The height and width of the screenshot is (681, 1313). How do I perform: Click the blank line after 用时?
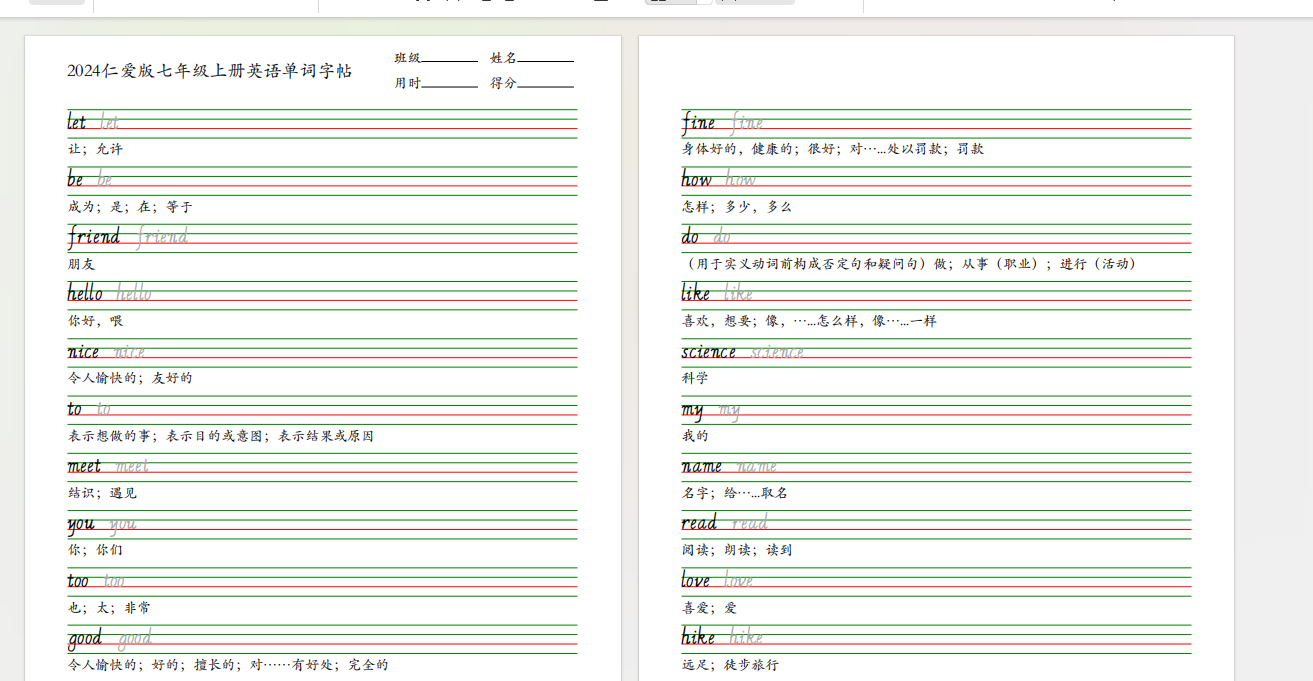[x=450, y=85]
